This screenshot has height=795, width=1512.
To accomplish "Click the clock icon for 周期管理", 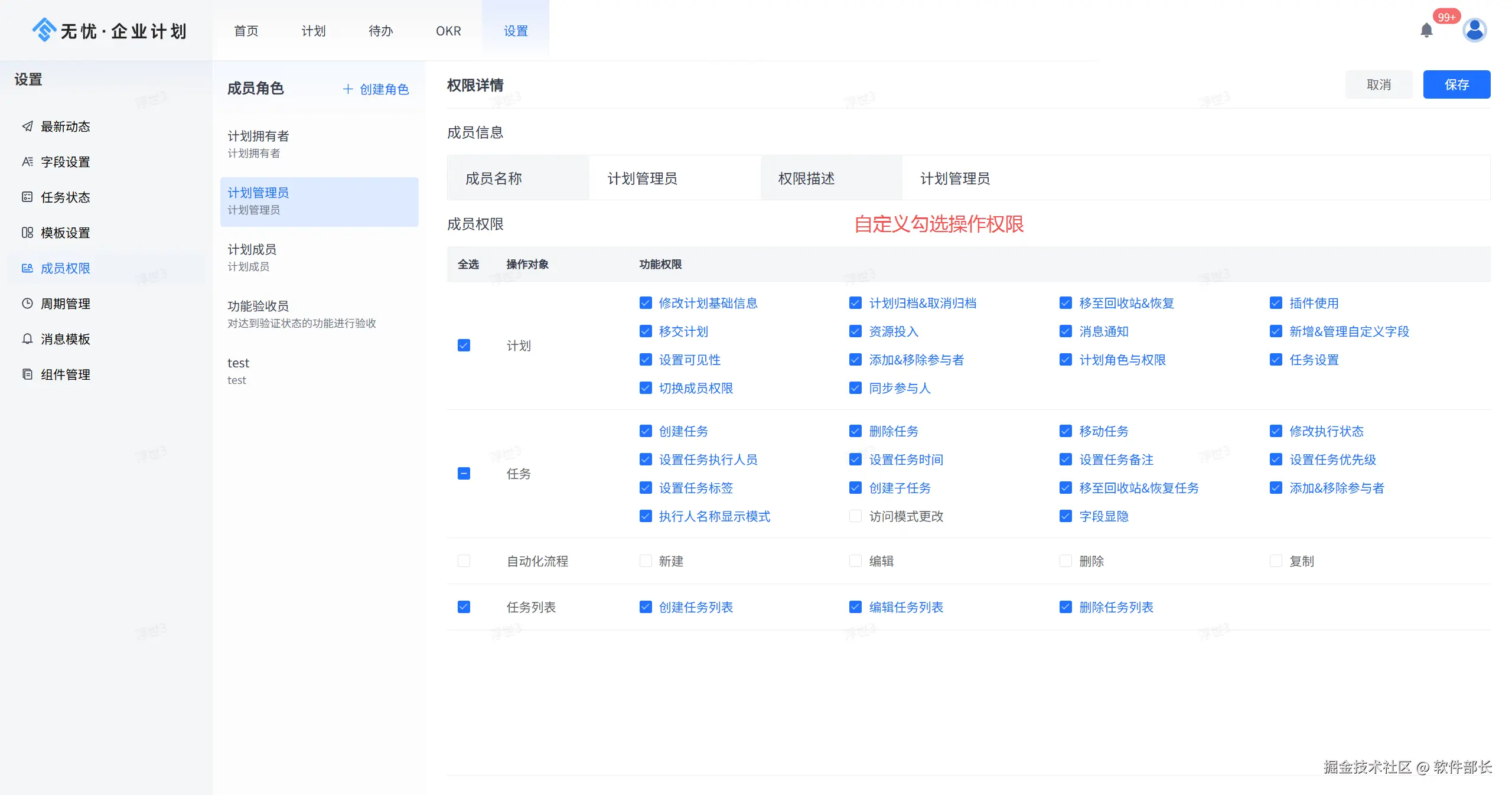I will [x=27, y=303].
